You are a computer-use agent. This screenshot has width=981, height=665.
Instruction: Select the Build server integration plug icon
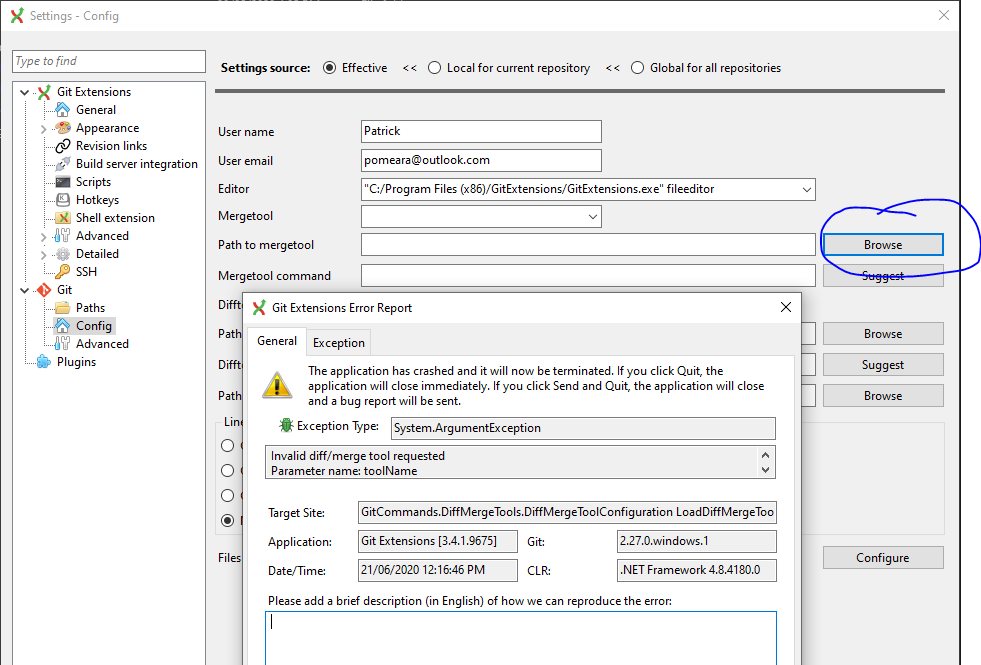(60, 163)
